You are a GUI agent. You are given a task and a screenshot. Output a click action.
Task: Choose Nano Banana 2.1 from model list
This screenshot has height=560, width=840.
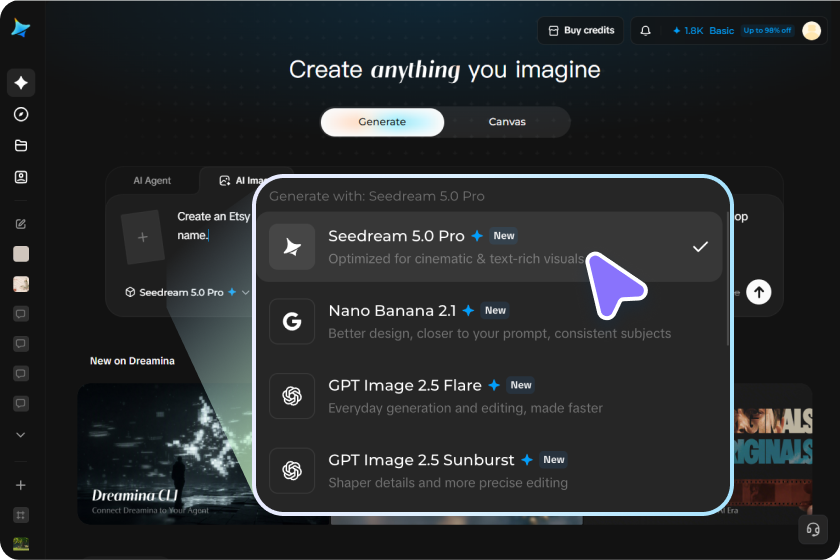tap(490, 321)
